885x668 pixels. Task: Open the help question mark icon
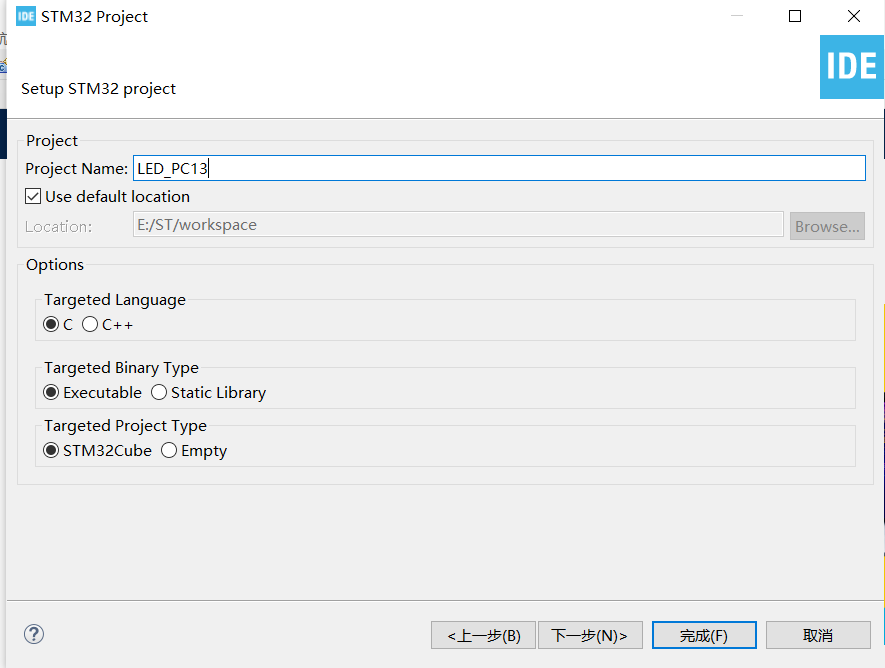[x=34, y=634]
